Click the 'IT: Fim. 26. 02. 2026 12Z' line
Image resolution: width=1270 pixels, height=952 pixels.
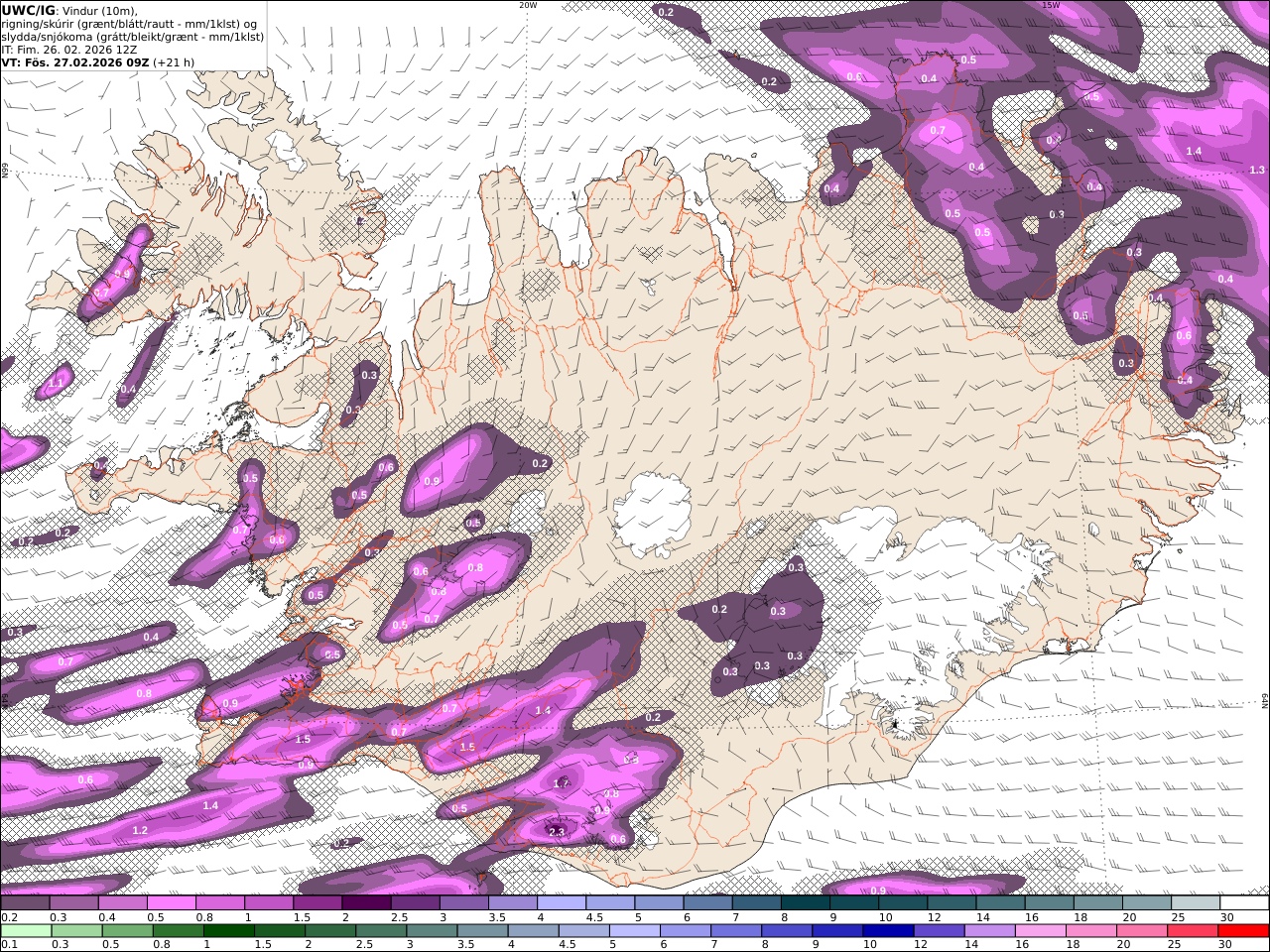point(69,49)
